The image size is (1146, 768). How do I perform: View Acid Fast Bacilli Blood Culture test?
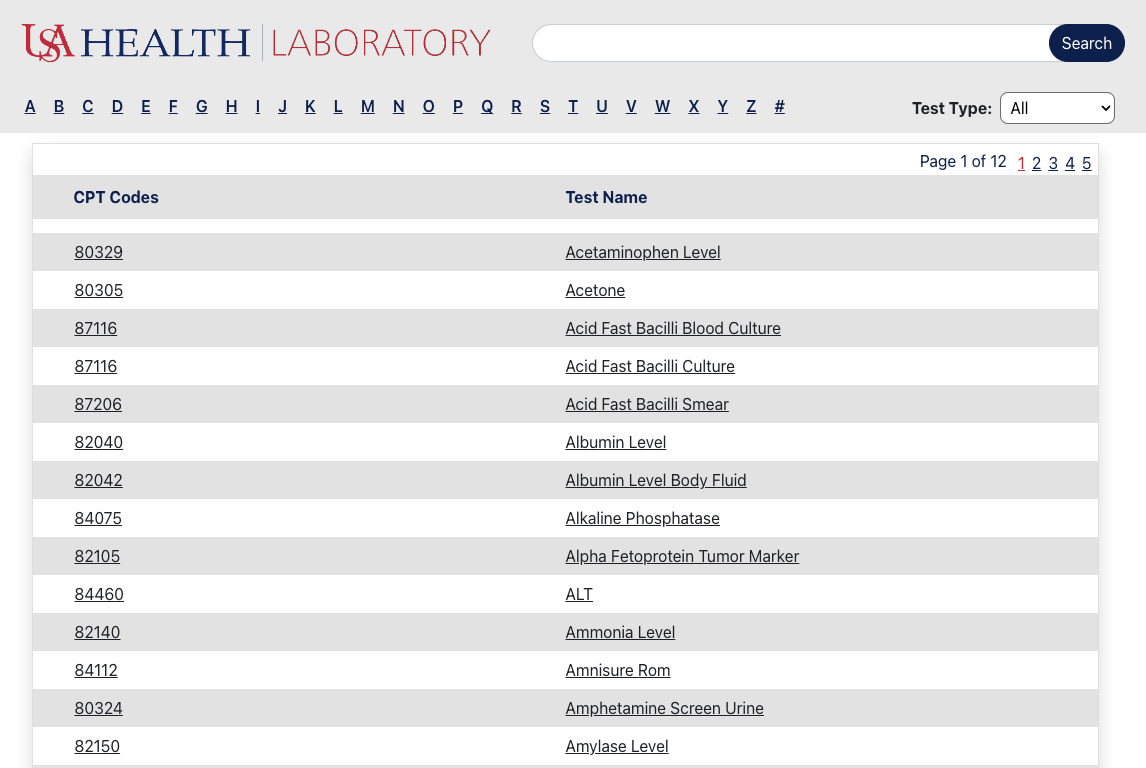673,329
